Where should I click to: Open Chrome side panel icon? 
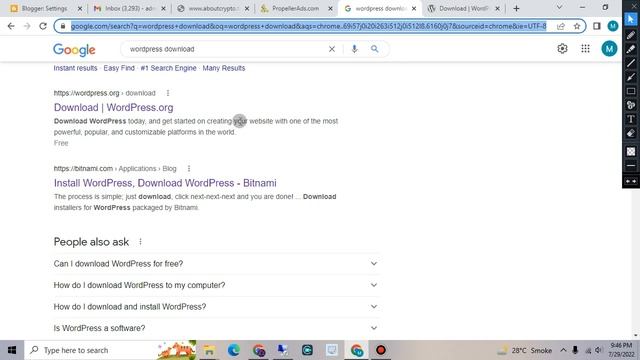[x=597, y=26]
